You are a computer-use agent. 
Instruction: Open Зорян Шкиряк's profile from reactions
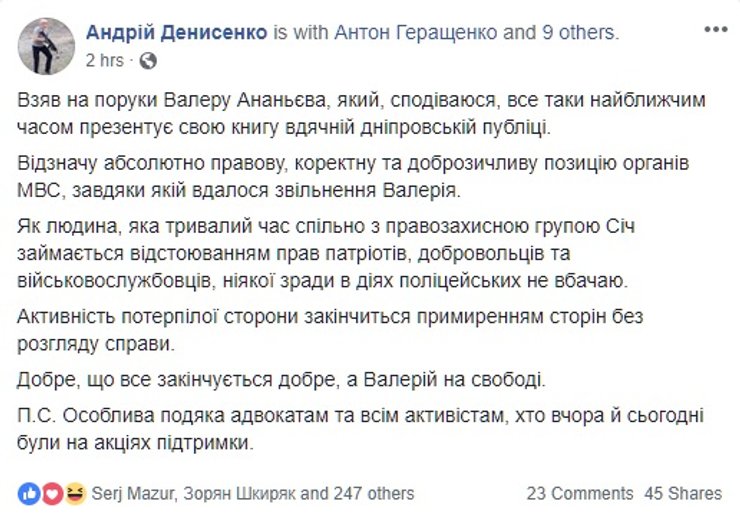pos(240,493)
